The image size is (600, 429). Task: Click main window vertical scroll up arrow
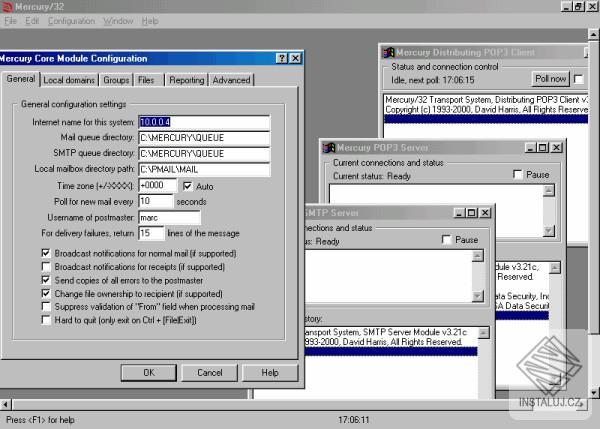click(x=593, y=34)
